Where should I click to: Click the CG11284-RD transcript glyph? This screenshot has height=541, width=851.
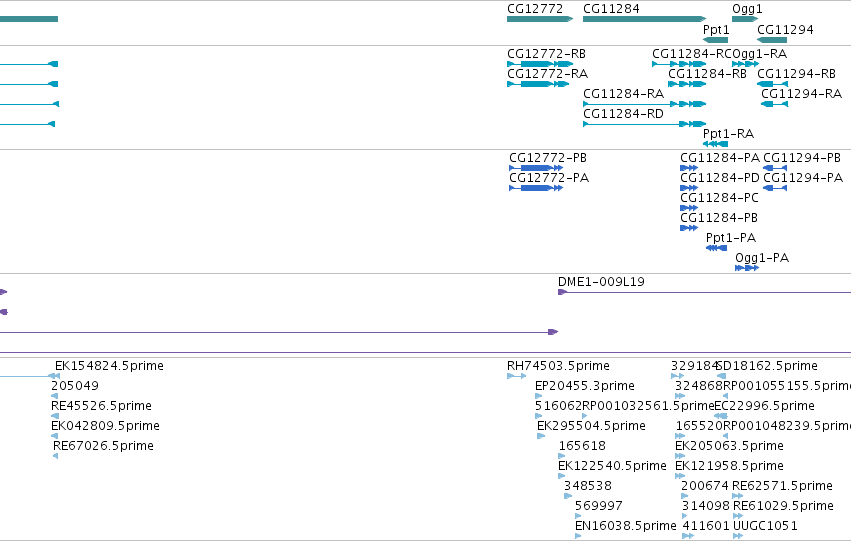[x=644, y=124]
